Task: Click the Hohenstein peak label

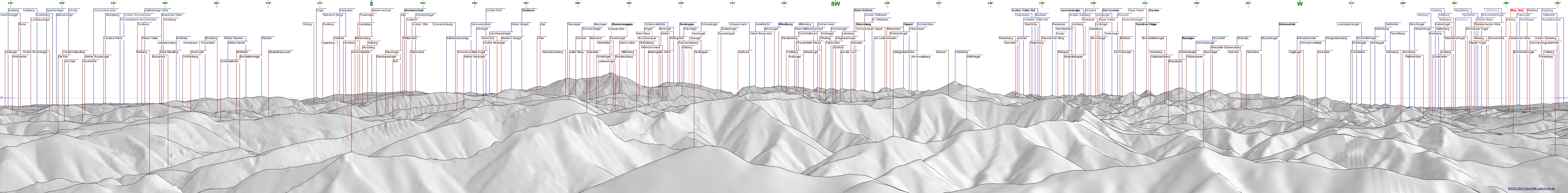Action: [x=1287, y=24]
